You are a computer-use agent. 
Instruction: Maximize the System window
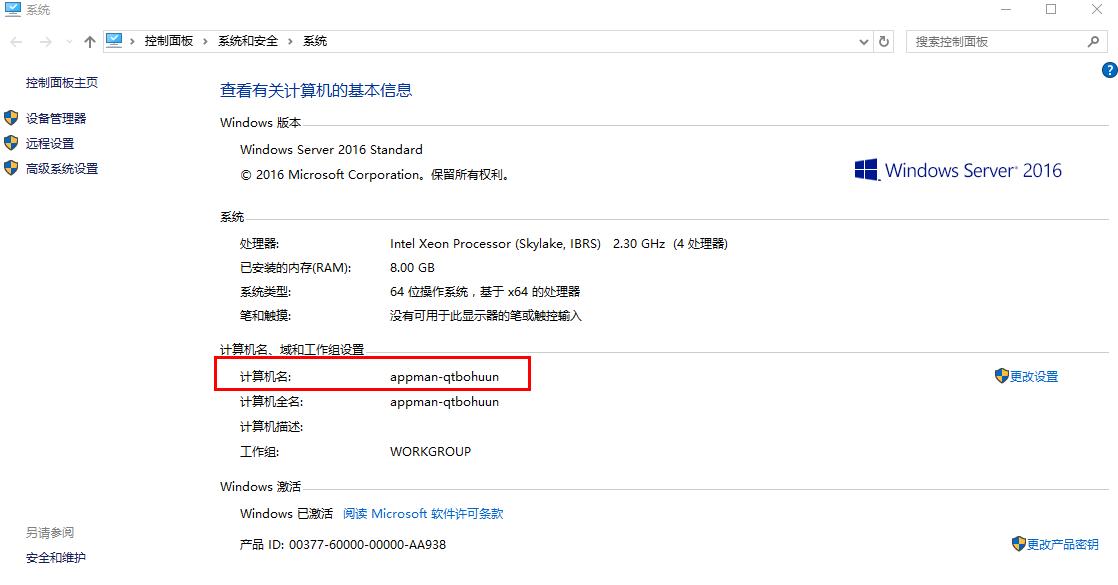[1051, 9]
